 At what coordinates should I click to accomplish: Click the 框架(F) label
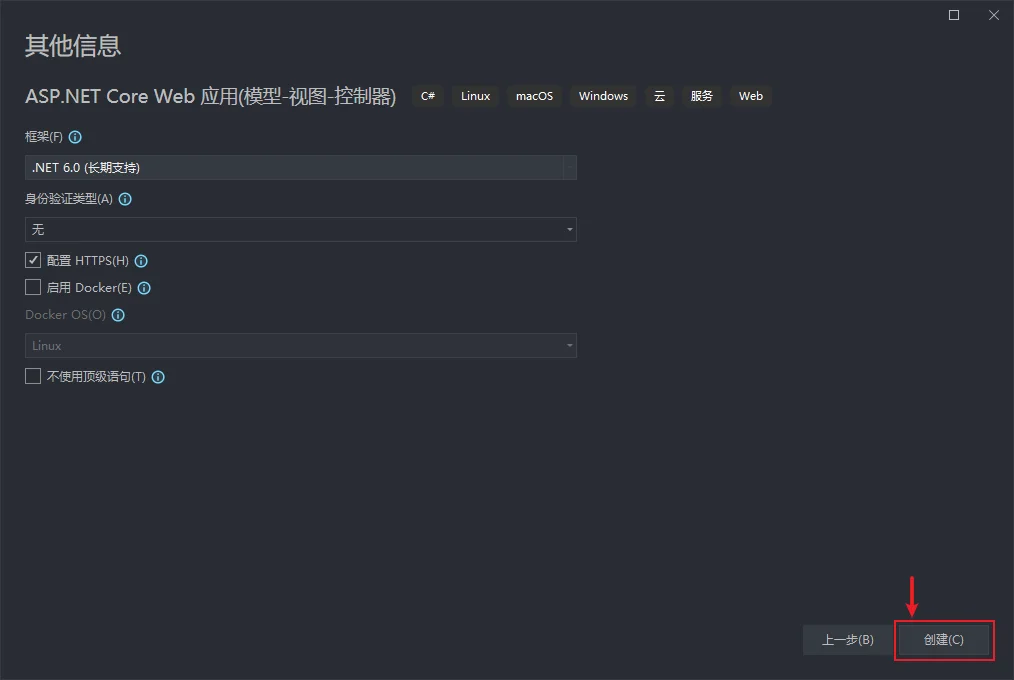44,137
